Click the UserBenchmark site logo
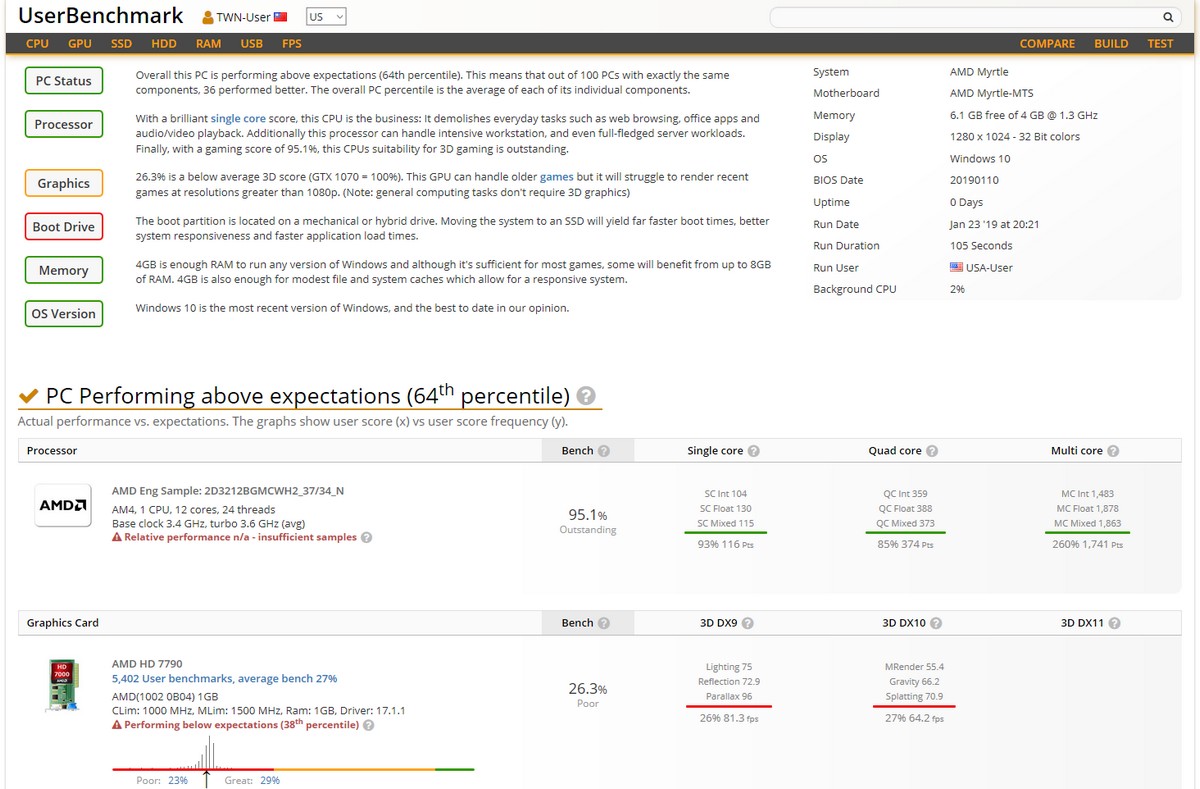 point(101,16)
